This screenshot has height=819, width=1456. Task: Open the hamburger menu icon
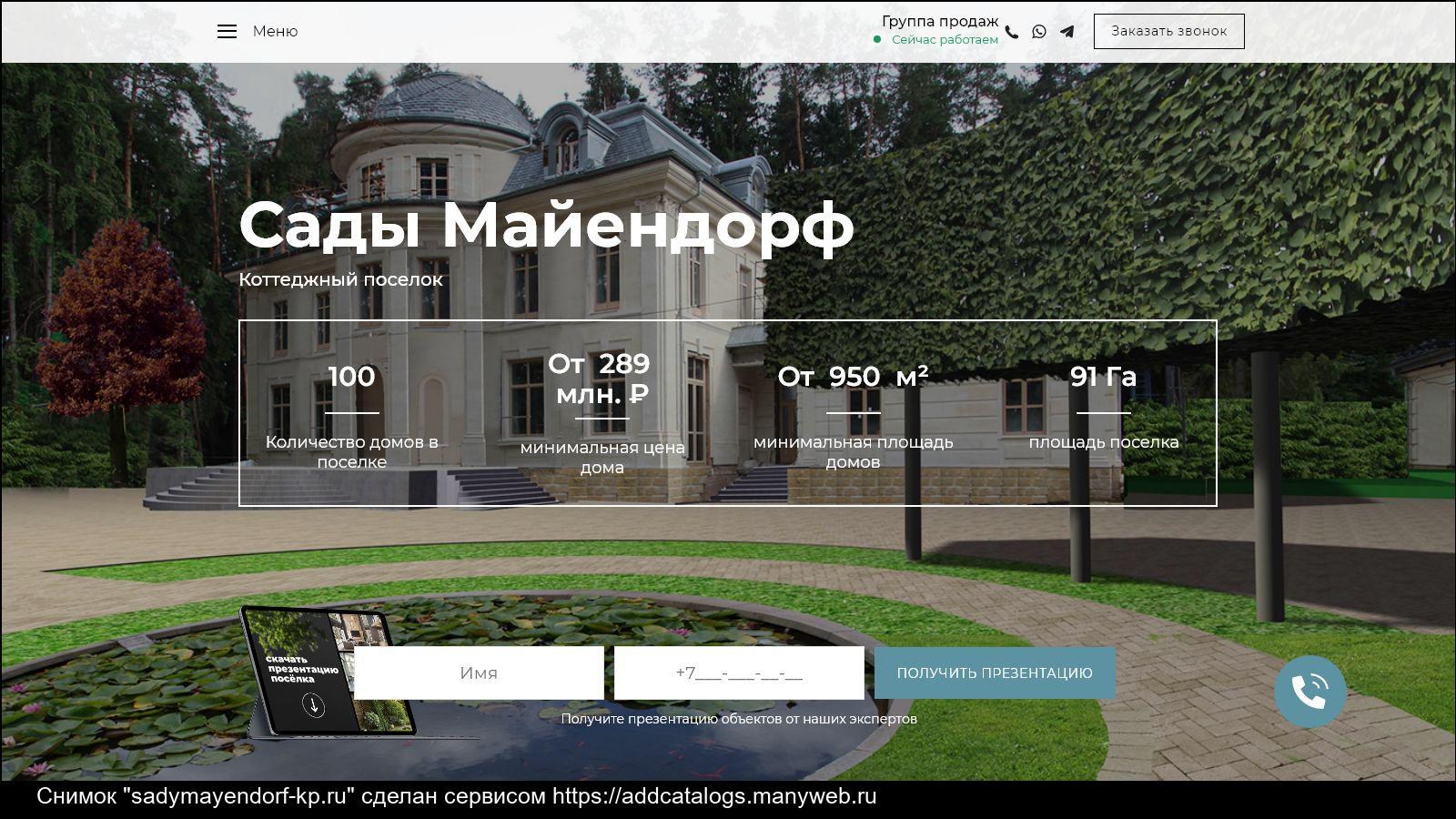(x=227, y=31)
